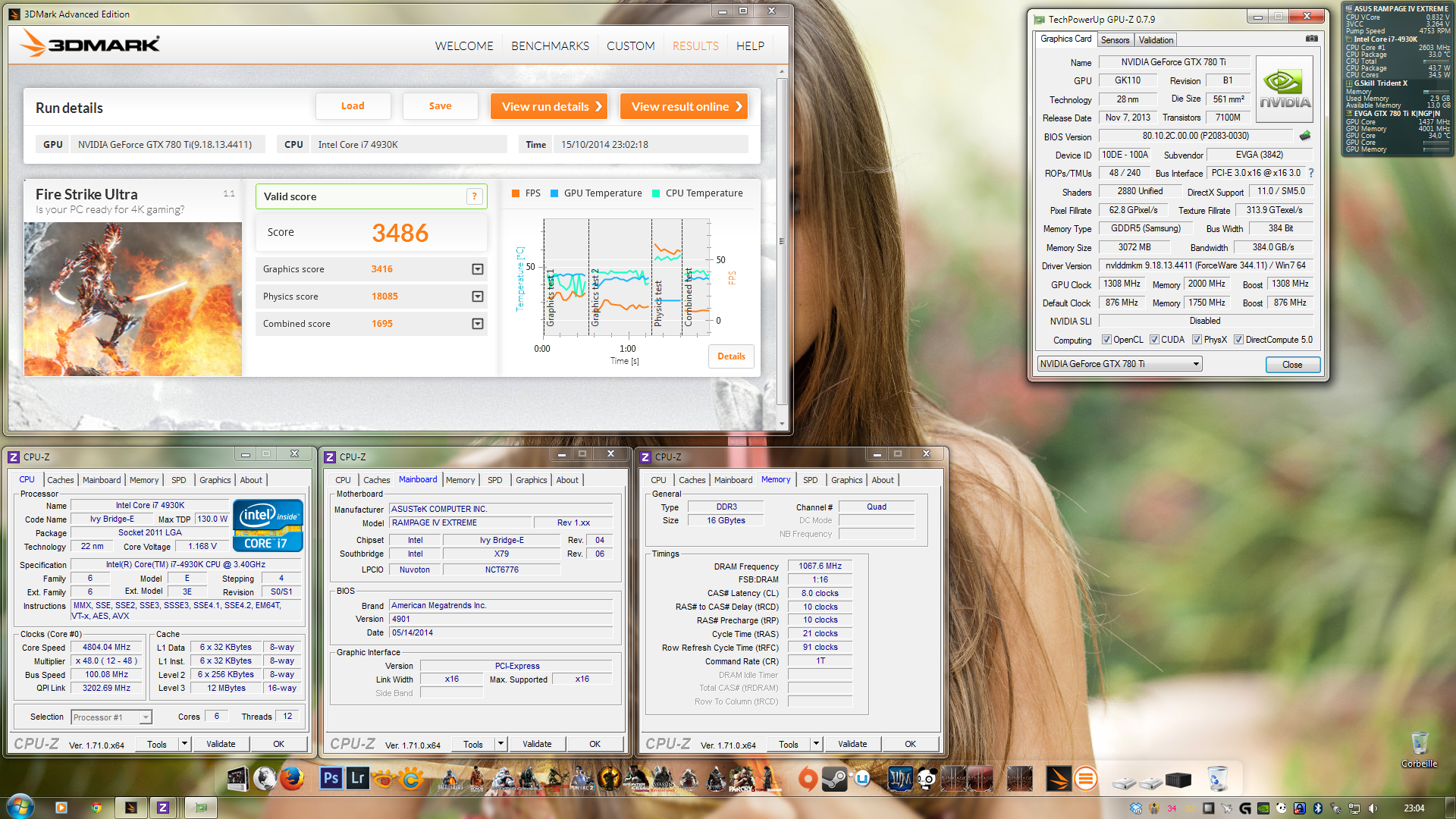Click the GPU-Z screenshot camera icon
This screenshot has height=819, width=1456.
coord(1312,39)
